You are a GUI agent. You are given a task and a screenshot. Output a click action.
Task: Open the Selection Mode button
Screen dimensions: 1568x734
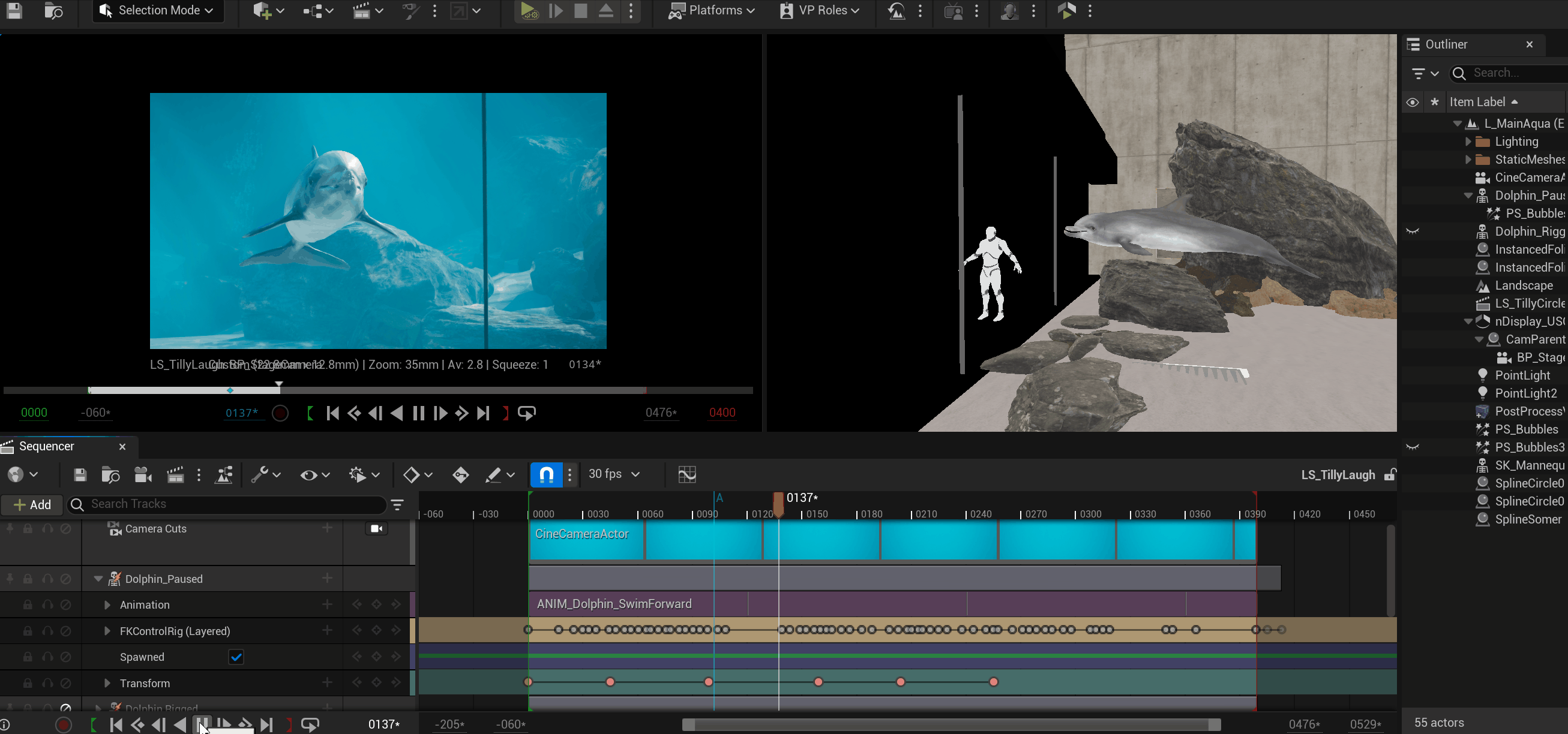click(x=158, y=10)
